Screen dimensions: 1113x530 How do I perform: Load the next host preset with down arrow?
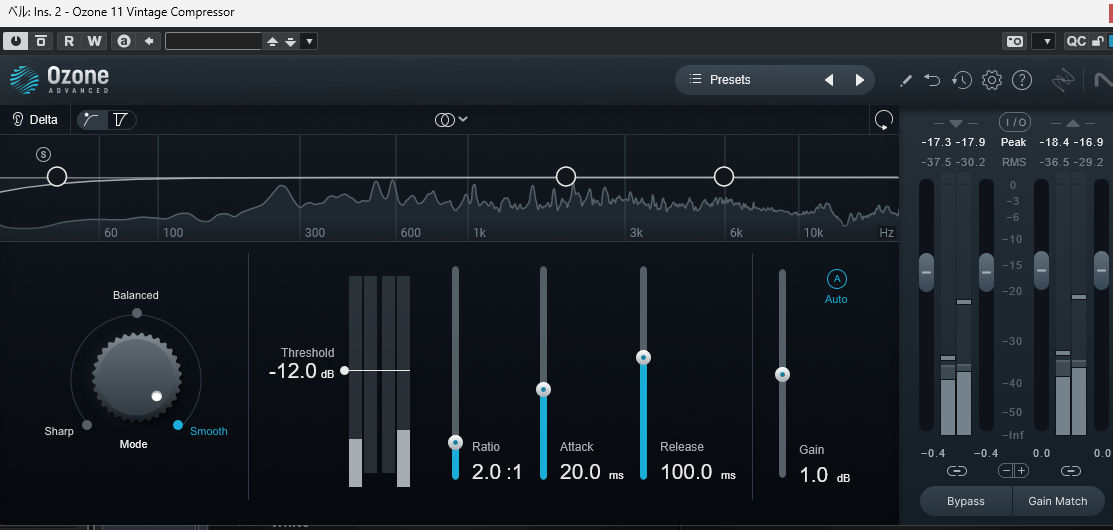tap(290, 42)
